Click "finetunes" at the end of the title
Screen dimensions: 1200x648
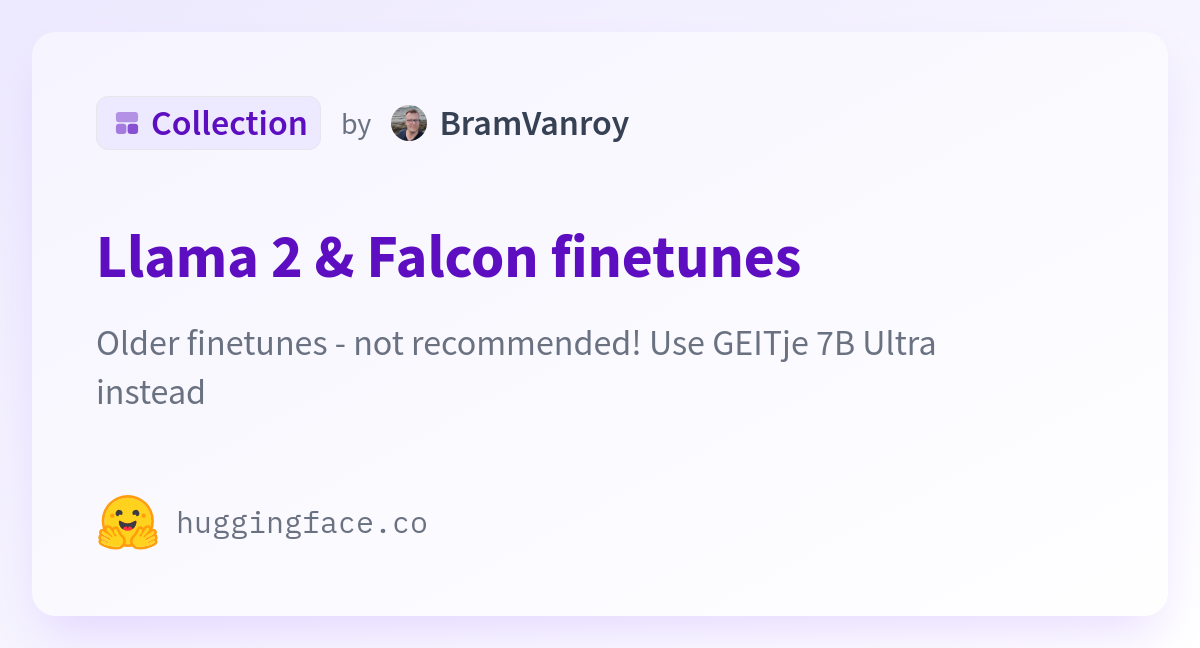coord(677,257)
